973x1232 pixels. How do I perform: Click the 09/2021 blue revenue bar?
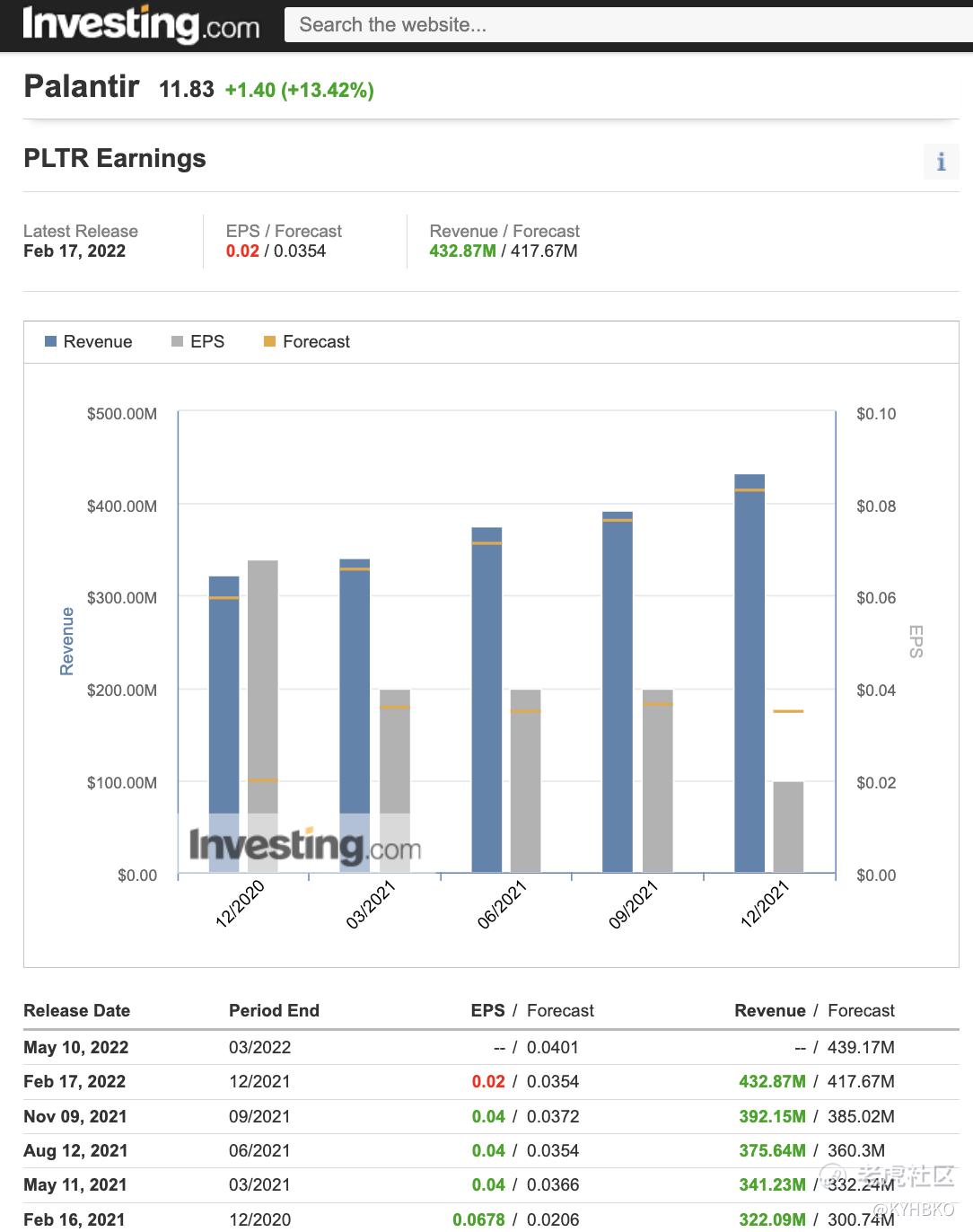point(618,691)
